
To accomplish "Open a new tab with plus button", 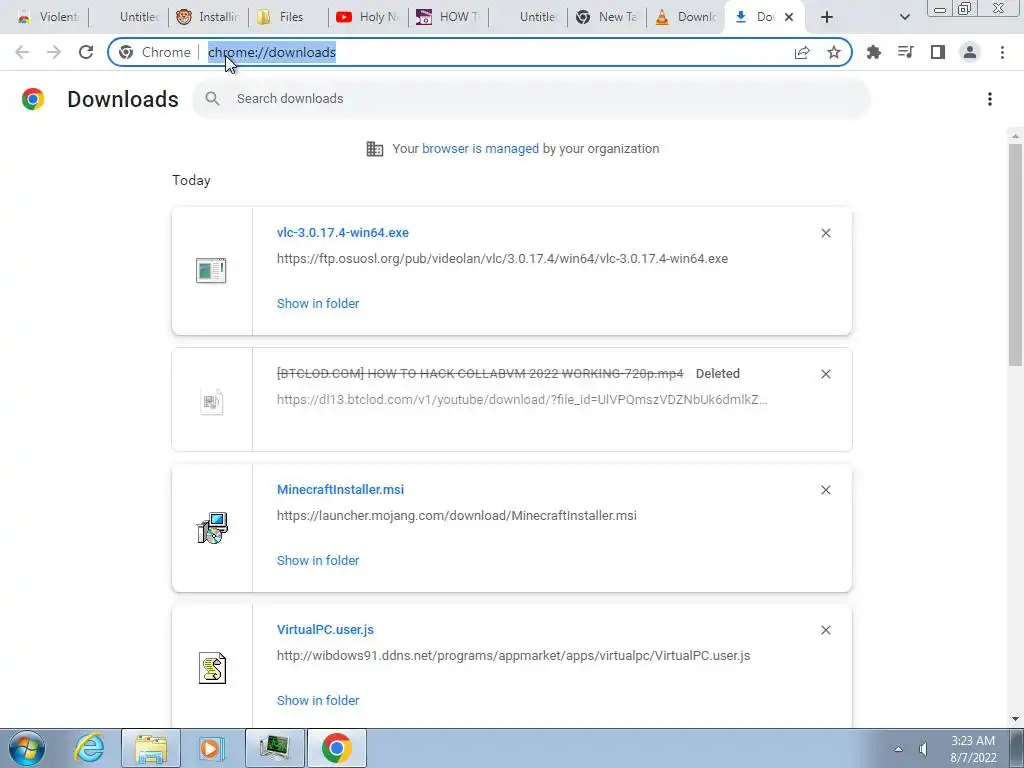I will [827, 17].
